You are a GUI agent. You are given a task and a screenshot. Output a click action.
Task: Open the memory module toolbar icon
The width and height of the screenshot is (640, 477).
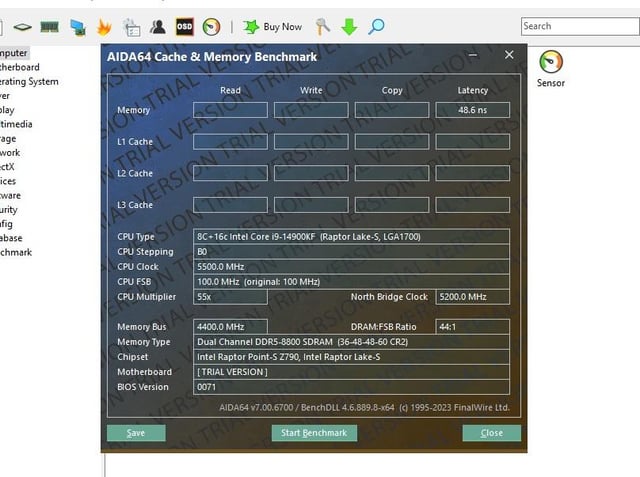point(49,27)
